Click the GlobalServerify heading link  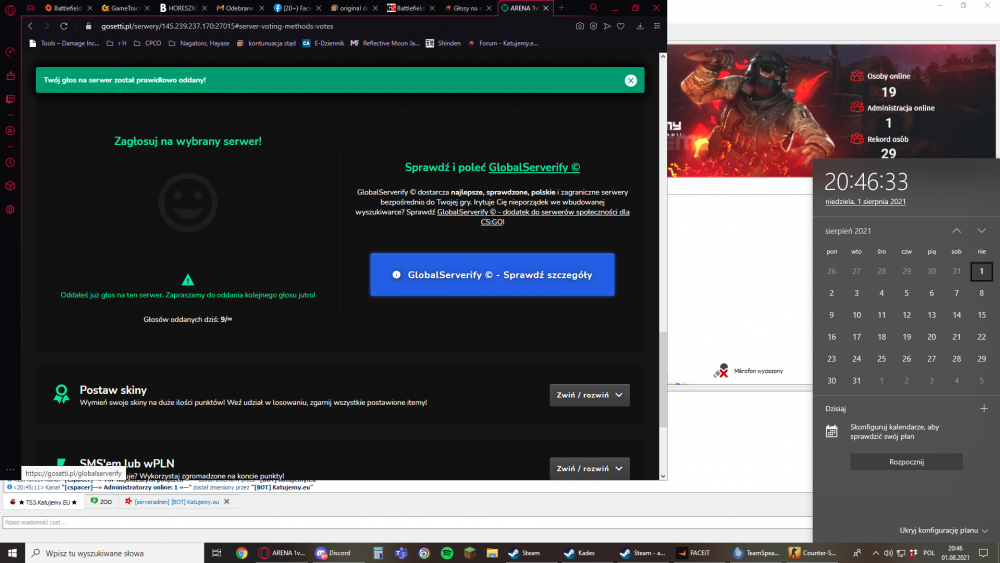pos(534,168)
